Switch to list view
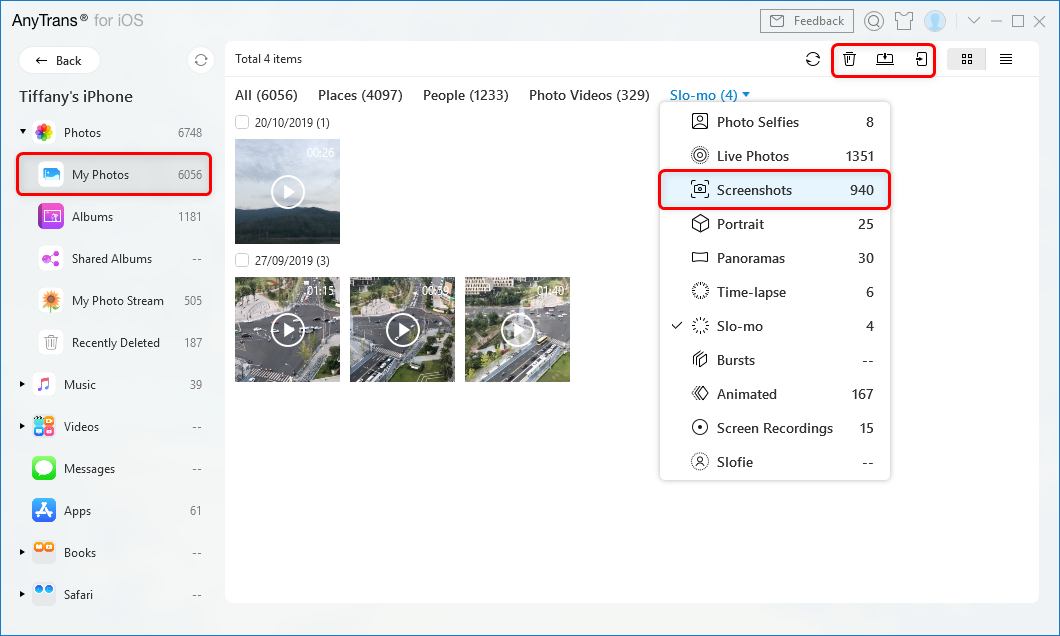This screenshot has width=1060, height=636. tap(1006, 59)
